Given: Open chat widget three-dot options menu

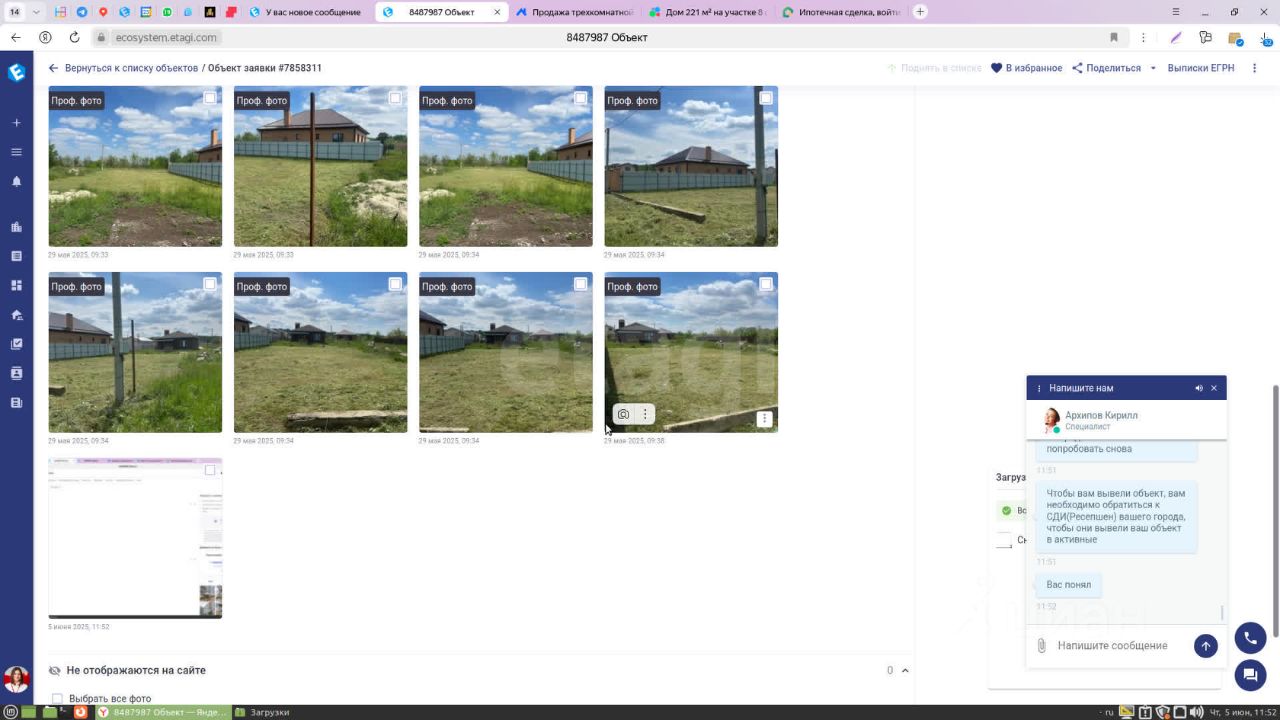Looking at the screenshot, I should pos(1039,388).
